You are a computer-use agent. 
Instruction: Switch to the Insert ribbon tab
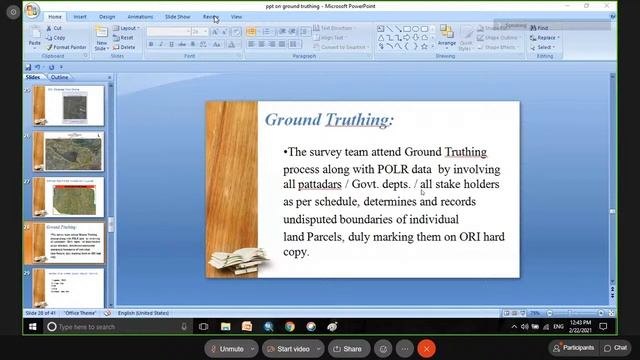click(x=80, y=17)
